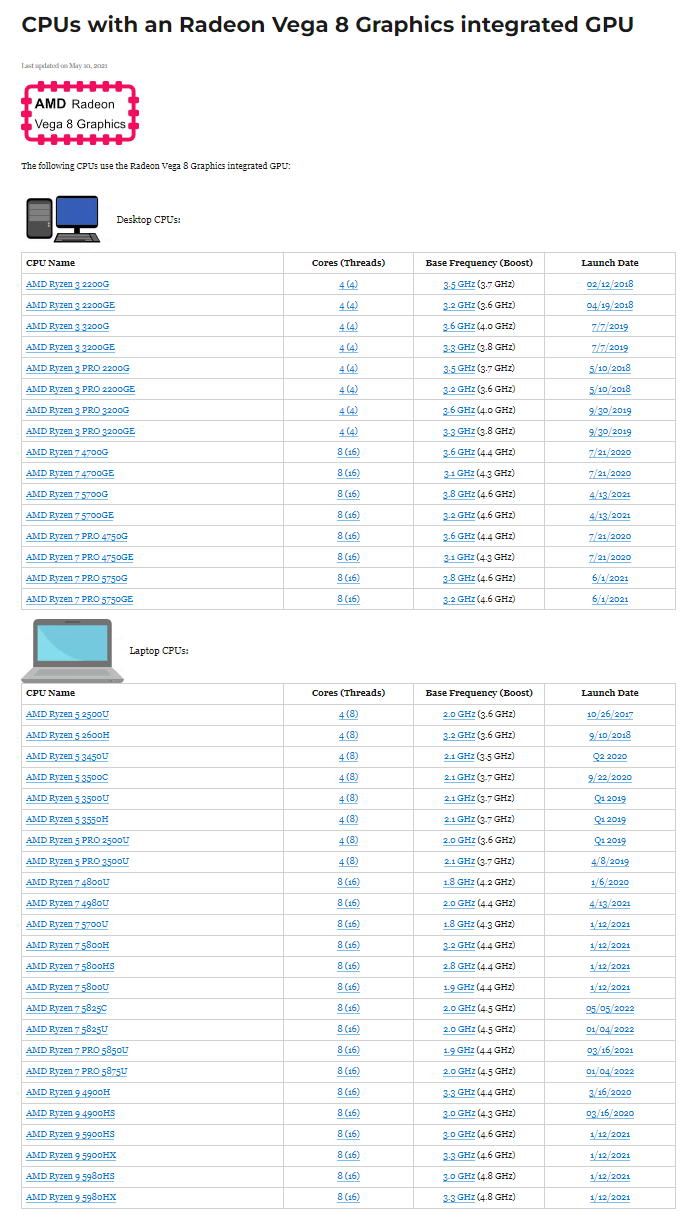Open the AMD Ryzen 7 4980U link
The height and width of the screenshot is (1219, 688).
(x=67, y=904)
